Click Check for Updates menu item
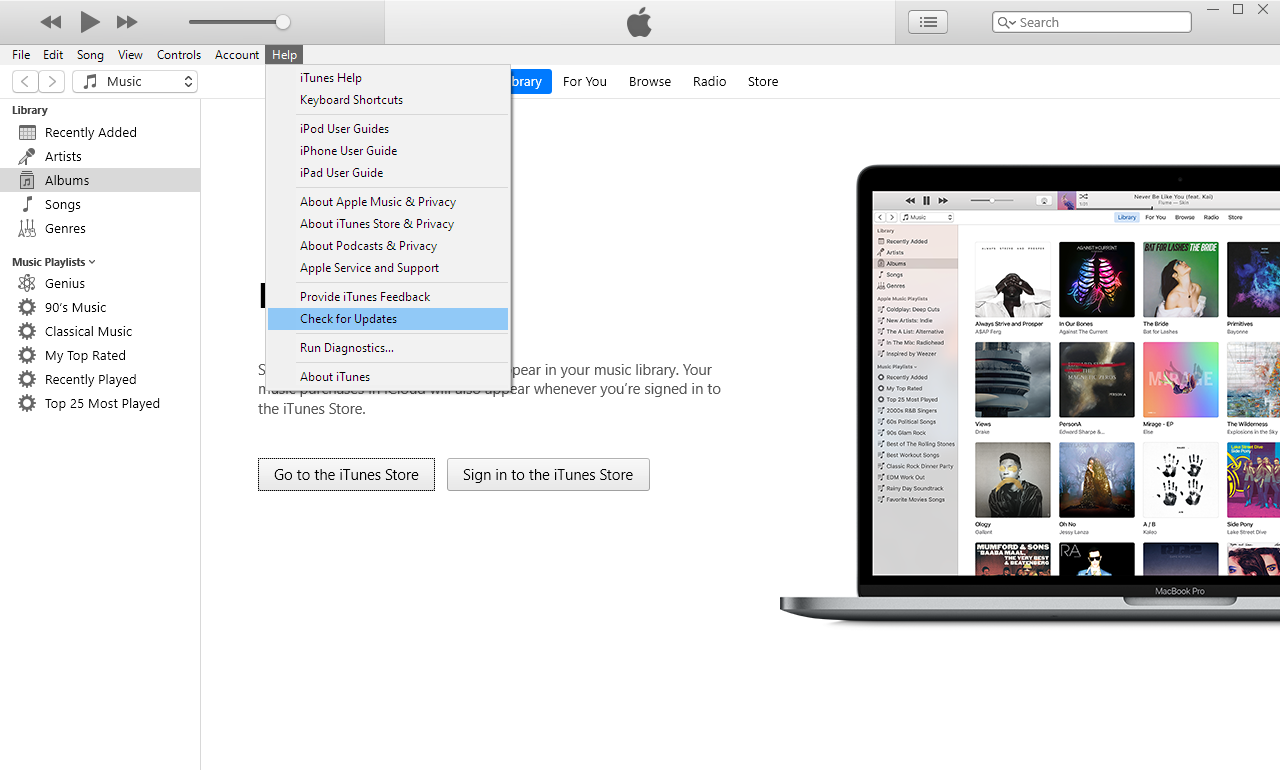 pos(388,319)
